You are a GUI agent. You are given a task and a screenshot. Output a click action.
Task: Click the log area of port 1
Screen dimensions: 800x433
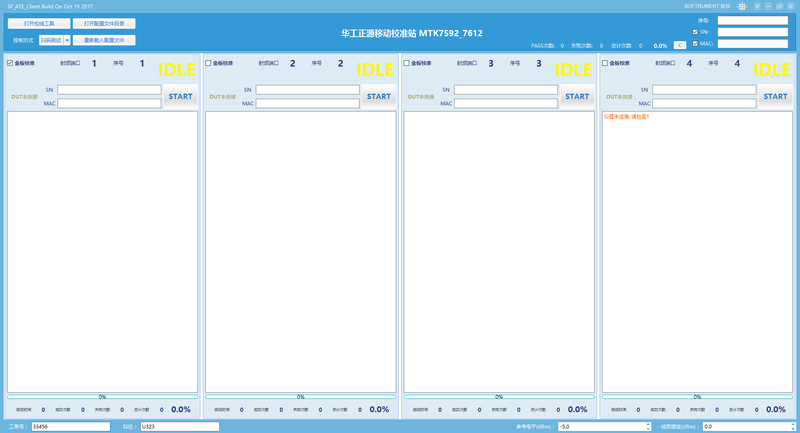tap(102, 252)
